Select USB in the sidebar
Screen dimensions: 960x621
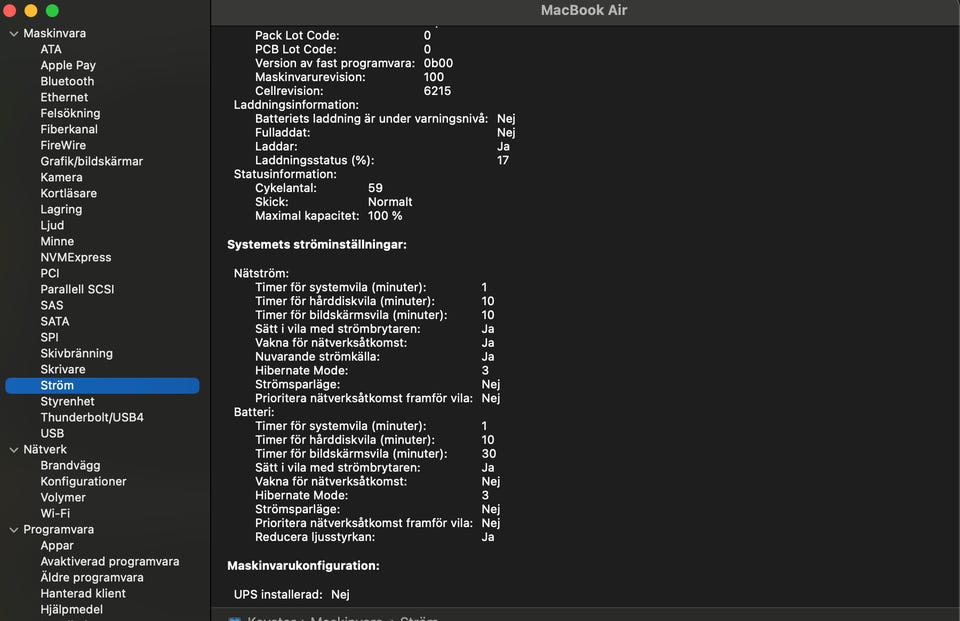(x=52, y=433)
